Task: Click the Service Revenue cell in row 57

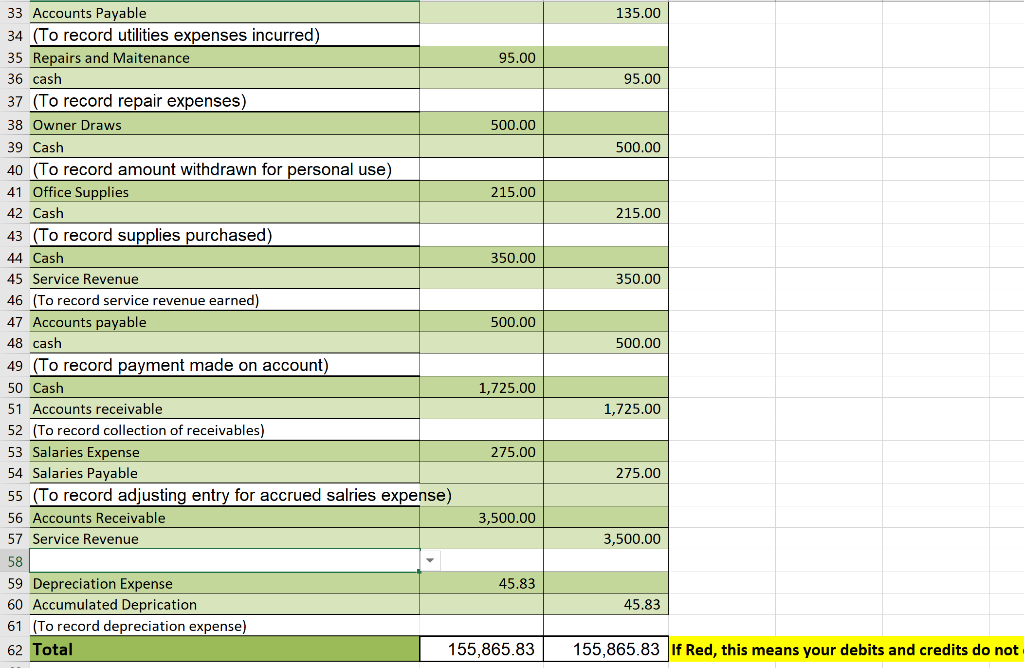Action: [x=225, y=539]
